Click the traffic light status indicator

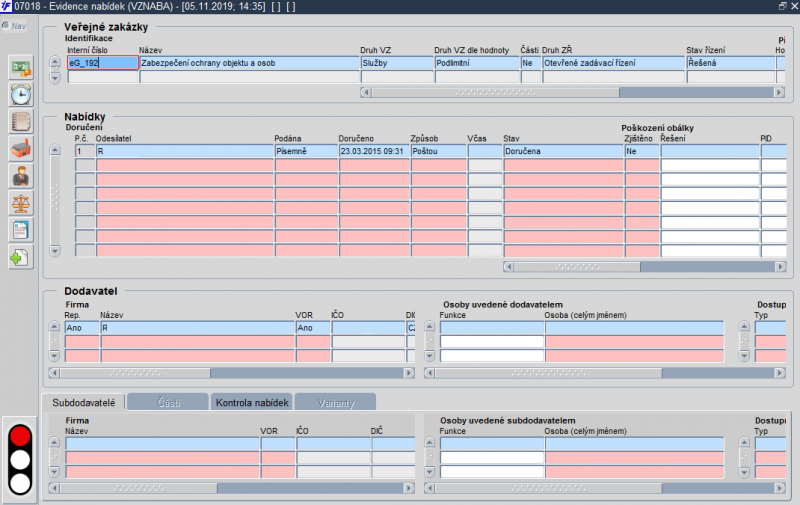[20, 460]
